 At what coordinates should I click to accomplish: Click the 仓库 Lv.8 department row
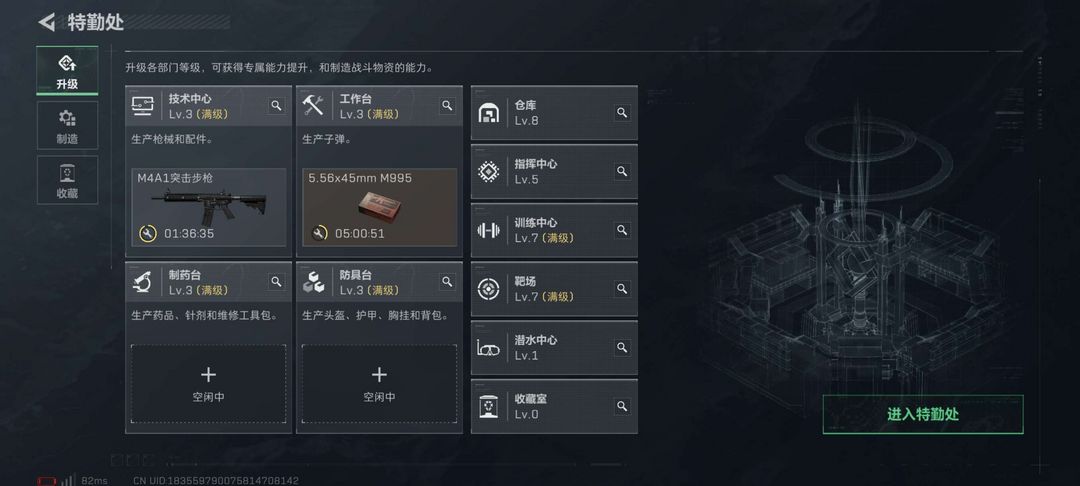(545, 113)
